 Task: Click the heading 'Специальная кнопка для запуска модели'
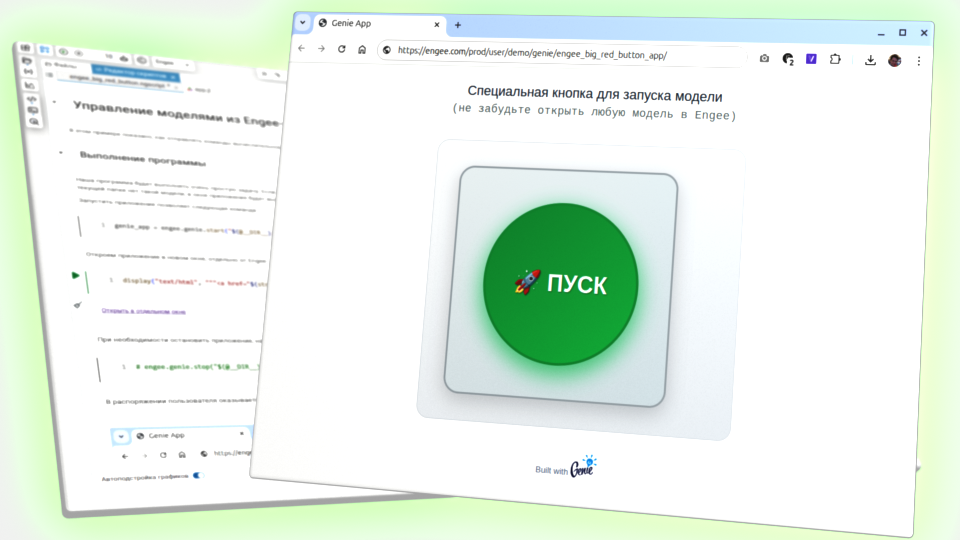(594, 94)
